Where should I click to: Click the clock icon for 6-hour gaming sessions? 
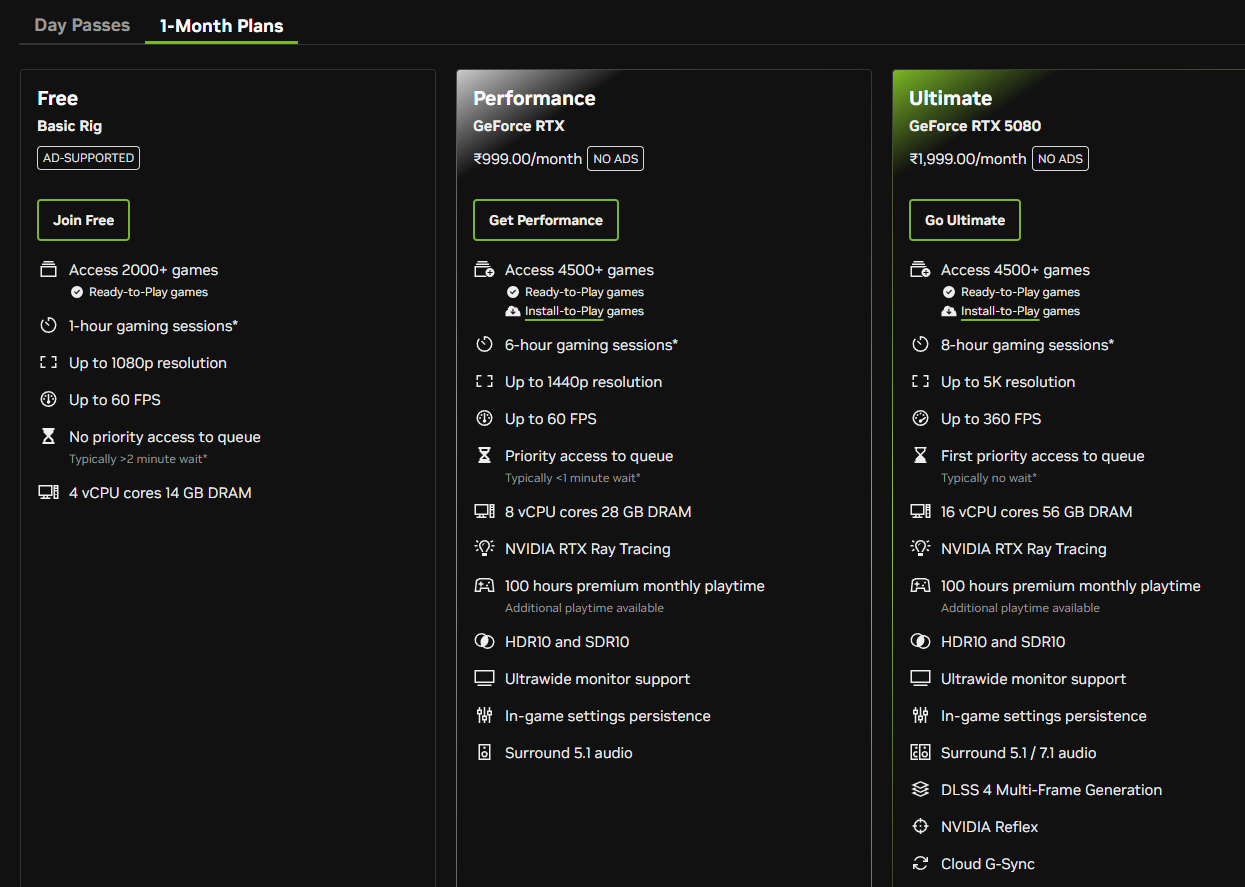click(x=484, y=345)
